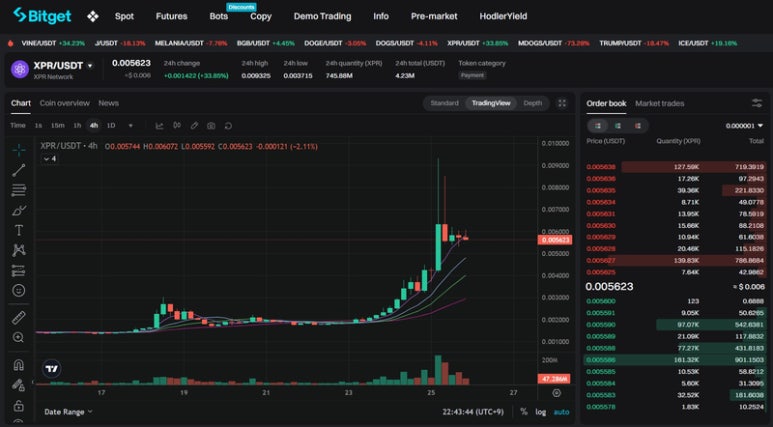Click the pencil drawing toolbar icon
Screen dimensions: 773x427
tap(194, 126)
